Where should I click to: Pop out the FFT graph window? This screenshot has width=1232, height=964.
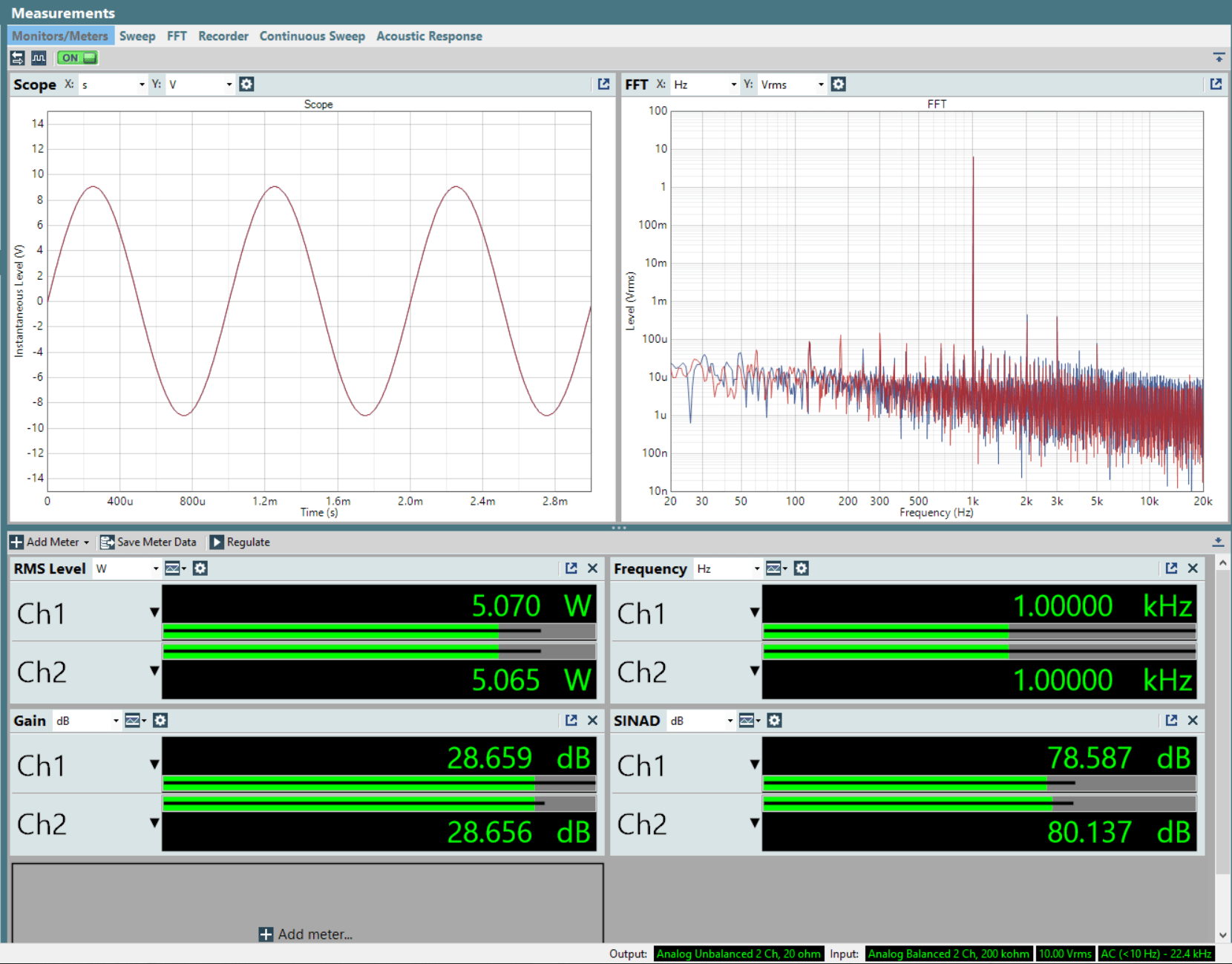(1216, 85)
